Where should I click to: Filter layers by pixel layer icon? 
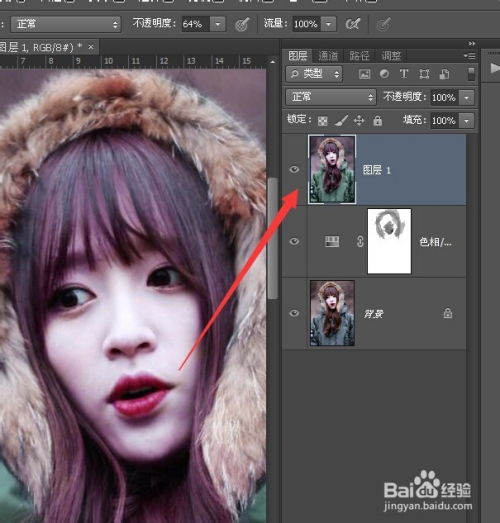364,74
